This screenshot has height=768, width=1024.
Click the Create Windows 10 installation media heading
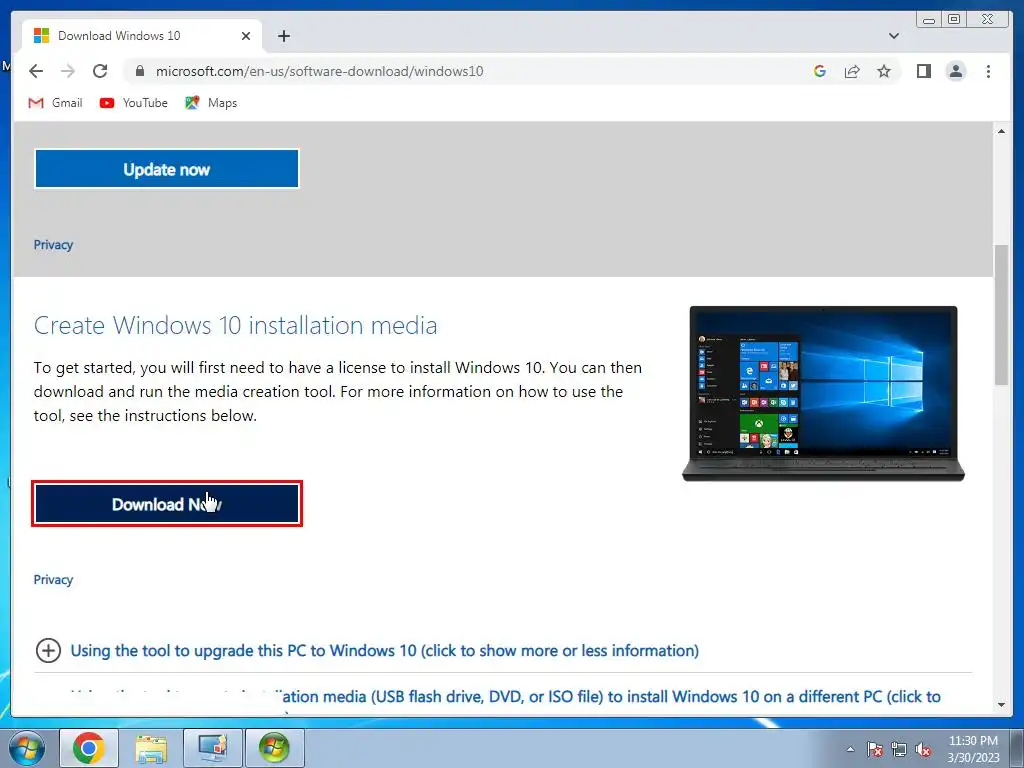click(x=235, y=325)
